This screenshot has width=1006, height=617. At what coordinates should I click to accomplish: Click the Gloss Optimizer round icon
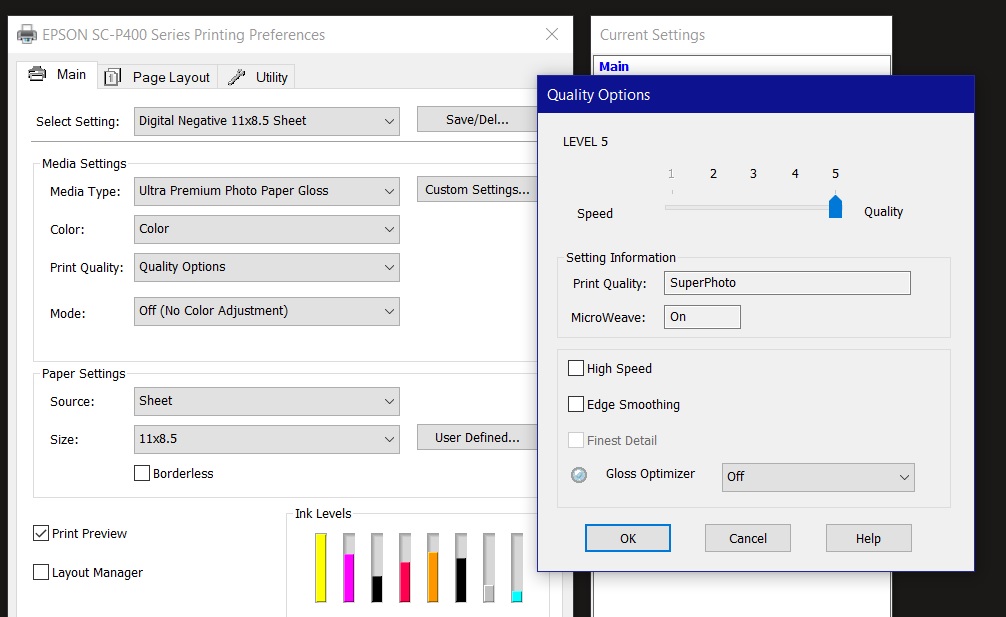pyautogui.click(x=579, y=475)
